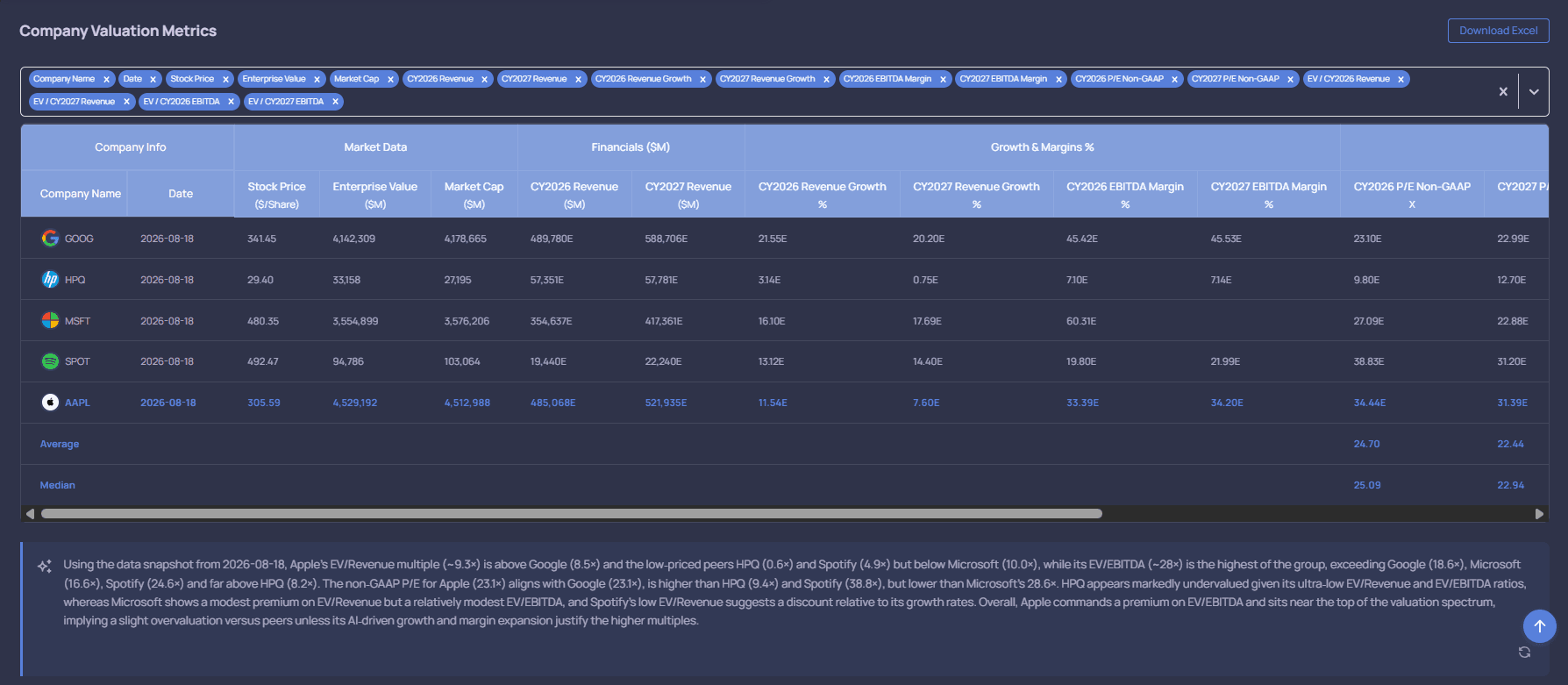Remove the EV / CY2026 Revenue tag
This screenshot has height=685, width=1568.
(x=1401, y=79)
